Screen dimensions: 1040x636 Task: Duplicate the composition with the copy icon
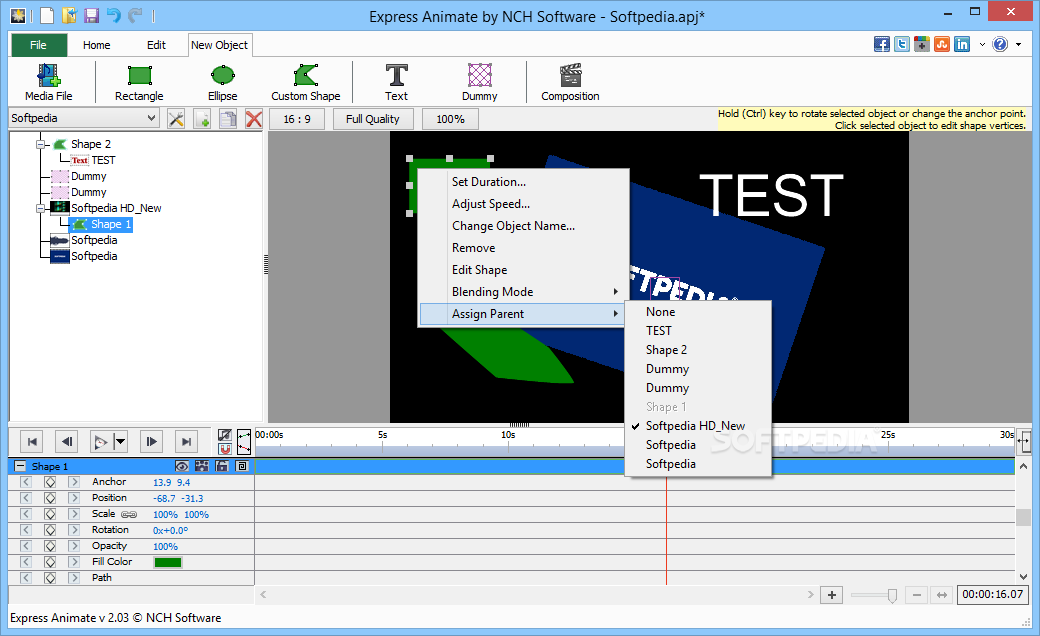coord(228,119)
